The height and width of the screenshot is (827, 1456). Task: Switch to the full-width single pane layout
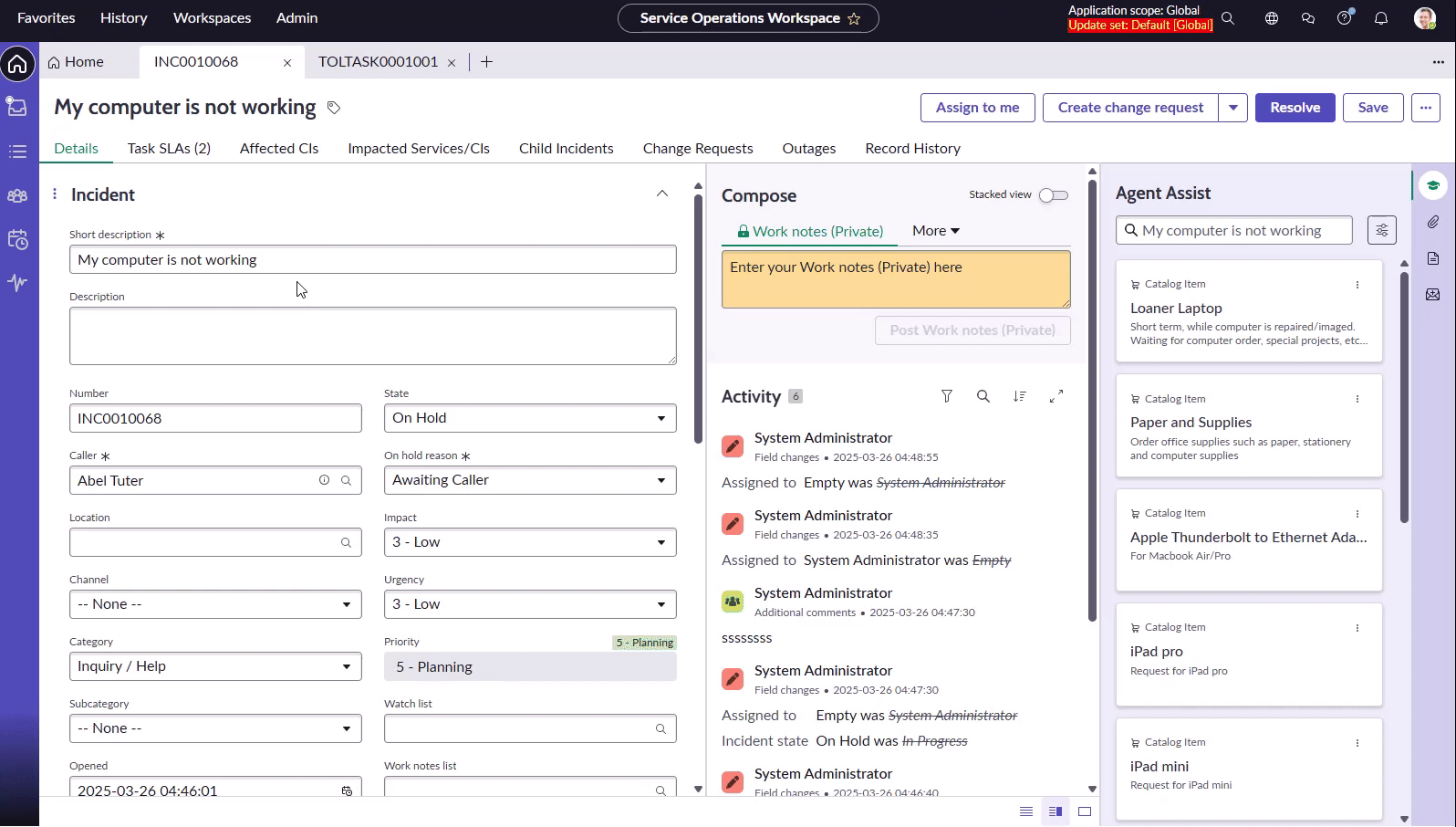click(1085, 811)
